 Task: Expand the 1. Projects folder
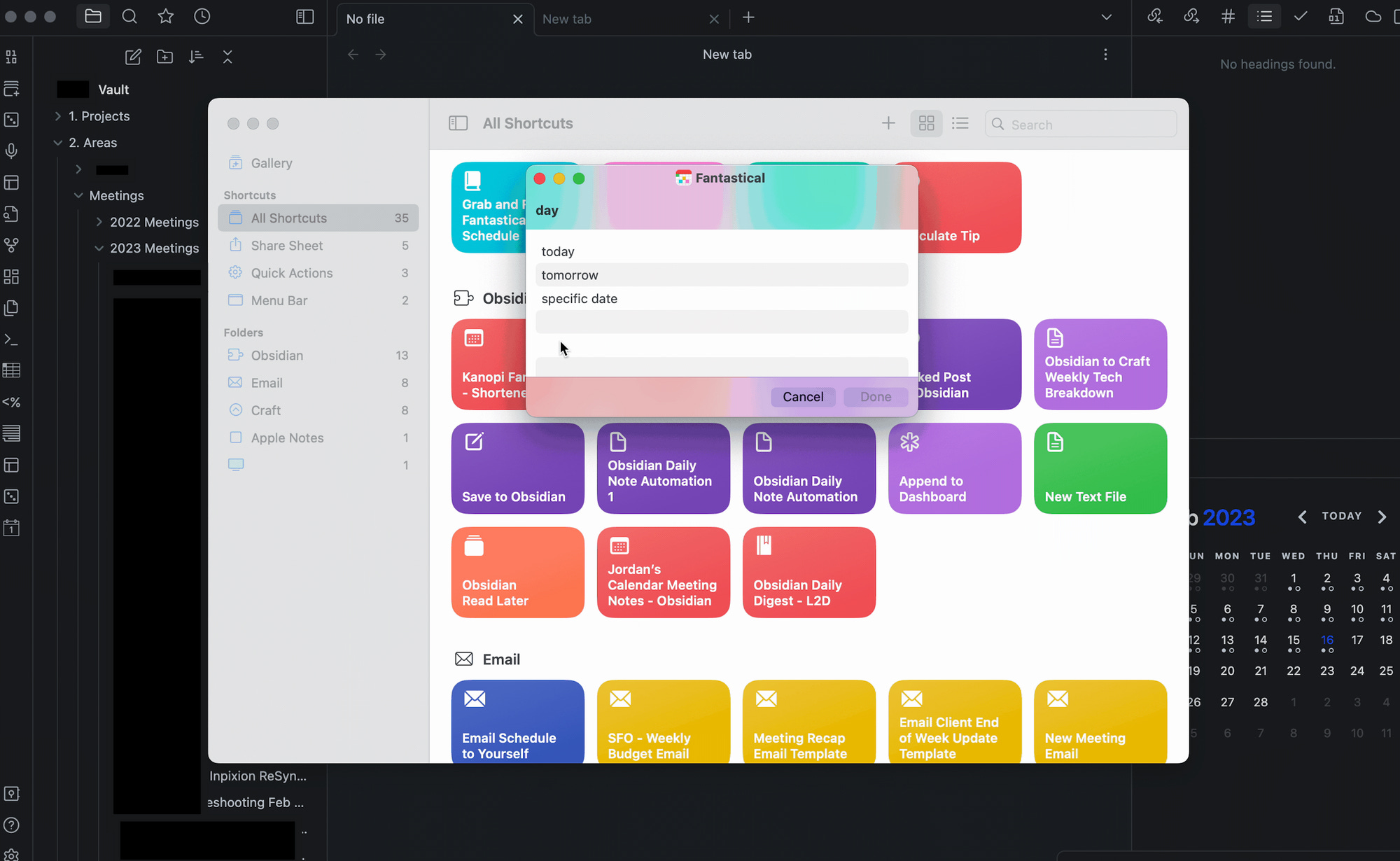58,116
